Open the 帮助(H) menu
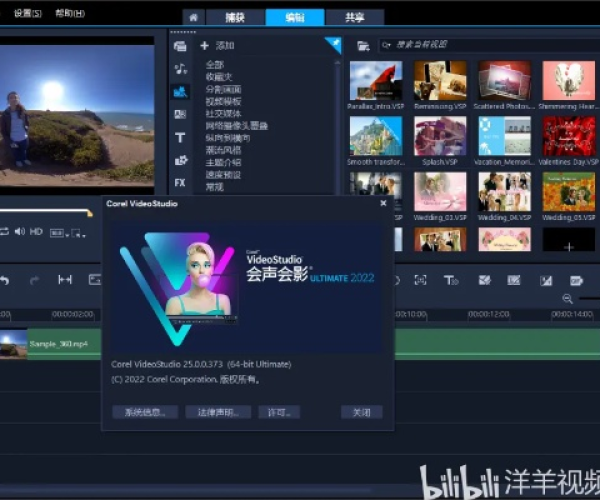This screenshot has width=600, height=500. pyautogui.click(x=70, y=13)
